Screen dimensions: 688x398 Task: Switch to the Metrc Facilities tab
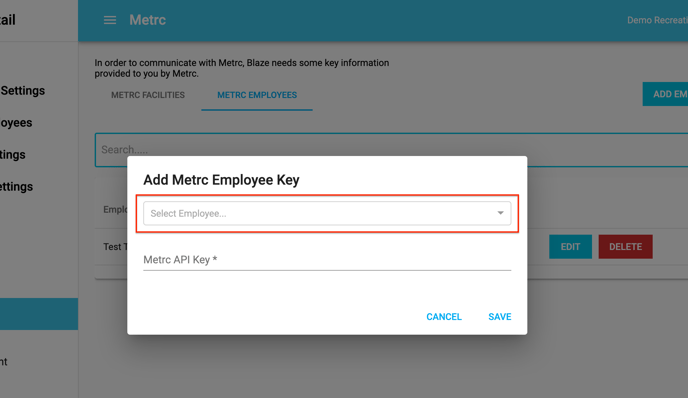click(x=148, y=95)
